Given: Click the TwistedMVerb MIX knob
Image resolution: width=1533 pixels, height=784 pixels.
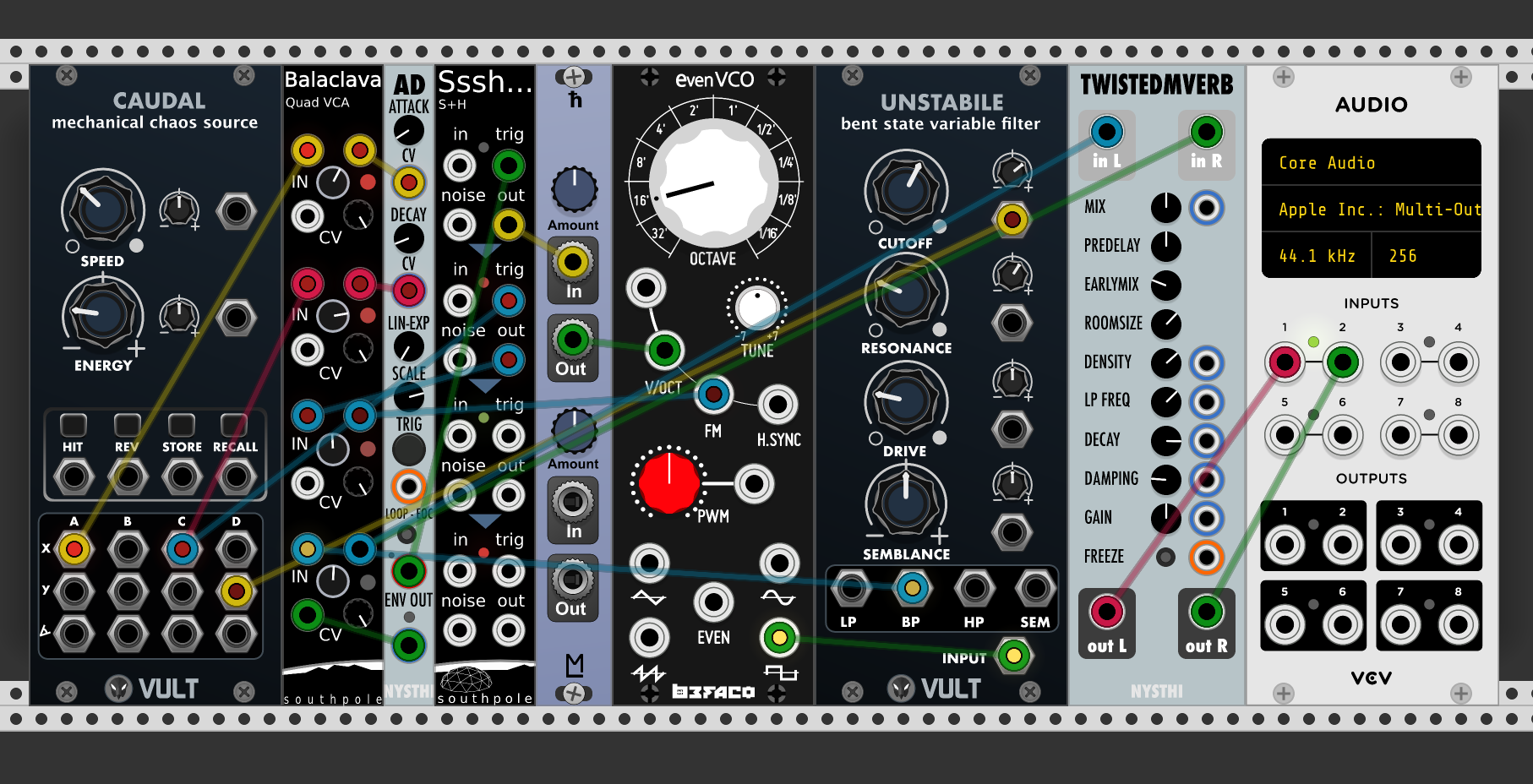Looking at the screenshot, I should click(1165, 207).
